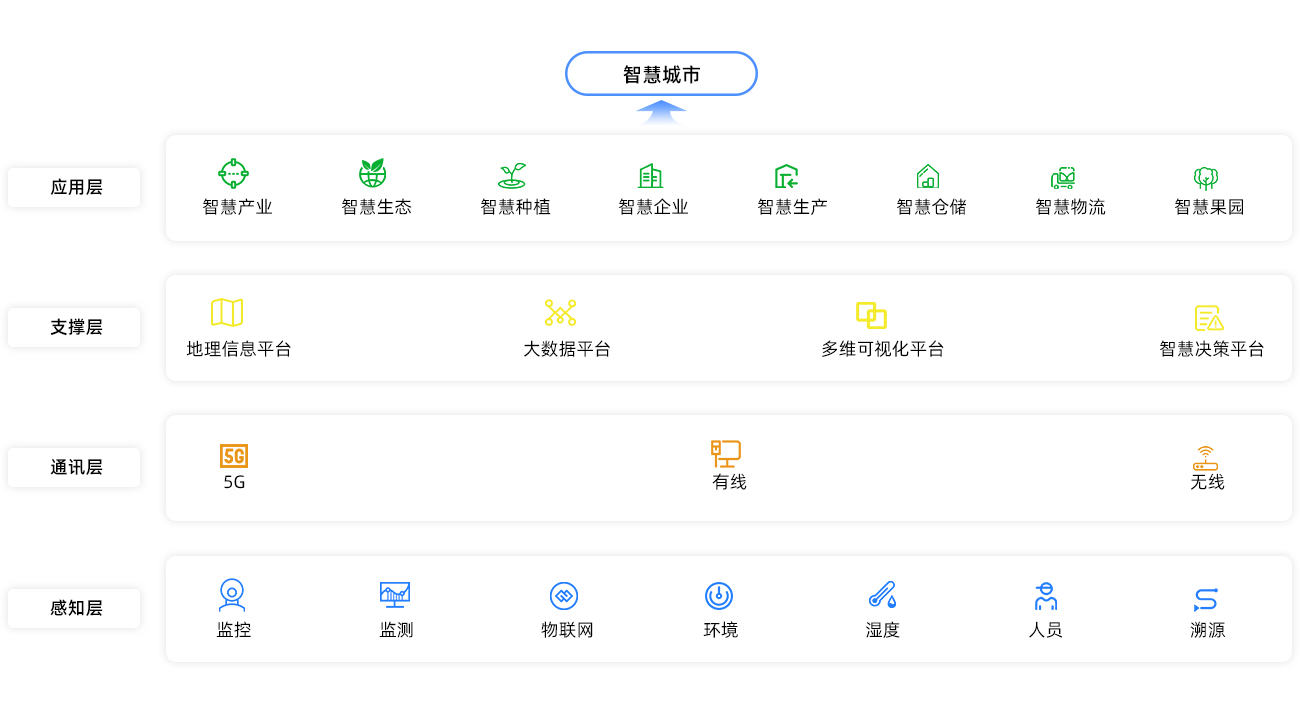
Task: Click the 智慧生态 leaf icon
Action: [374, 171]
